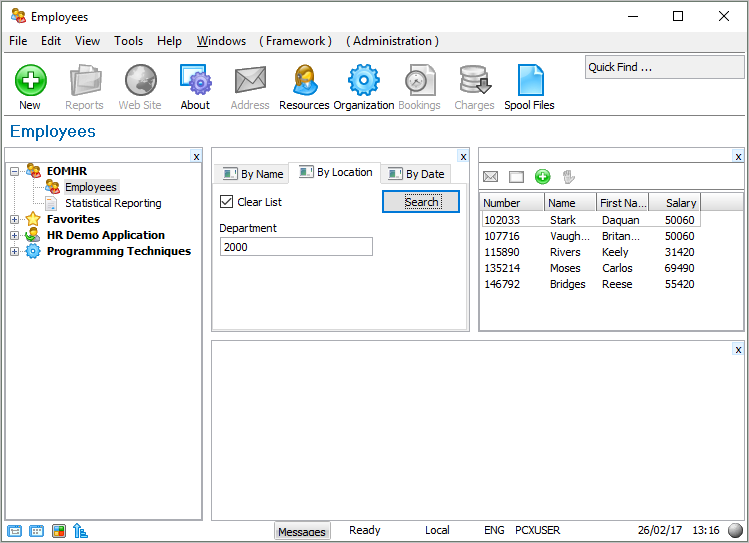The width and height of the screenshot is (749, 543).
Task: Open Spool Files from toolbar
Action: pos(529,81)
